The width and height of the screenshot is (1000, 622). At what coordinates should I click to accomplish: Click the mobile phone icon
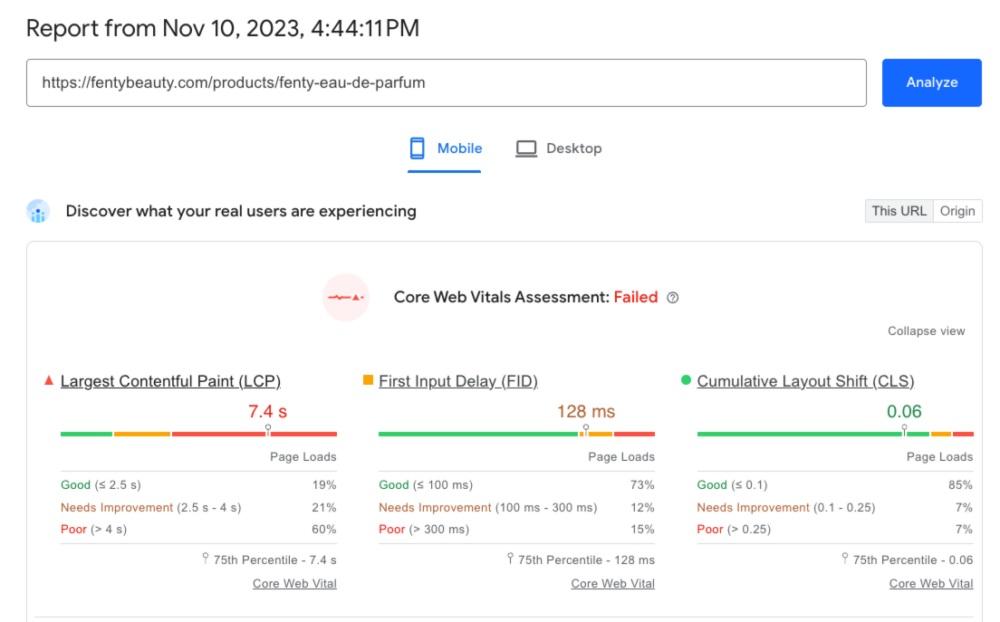(x=417, y=148)
